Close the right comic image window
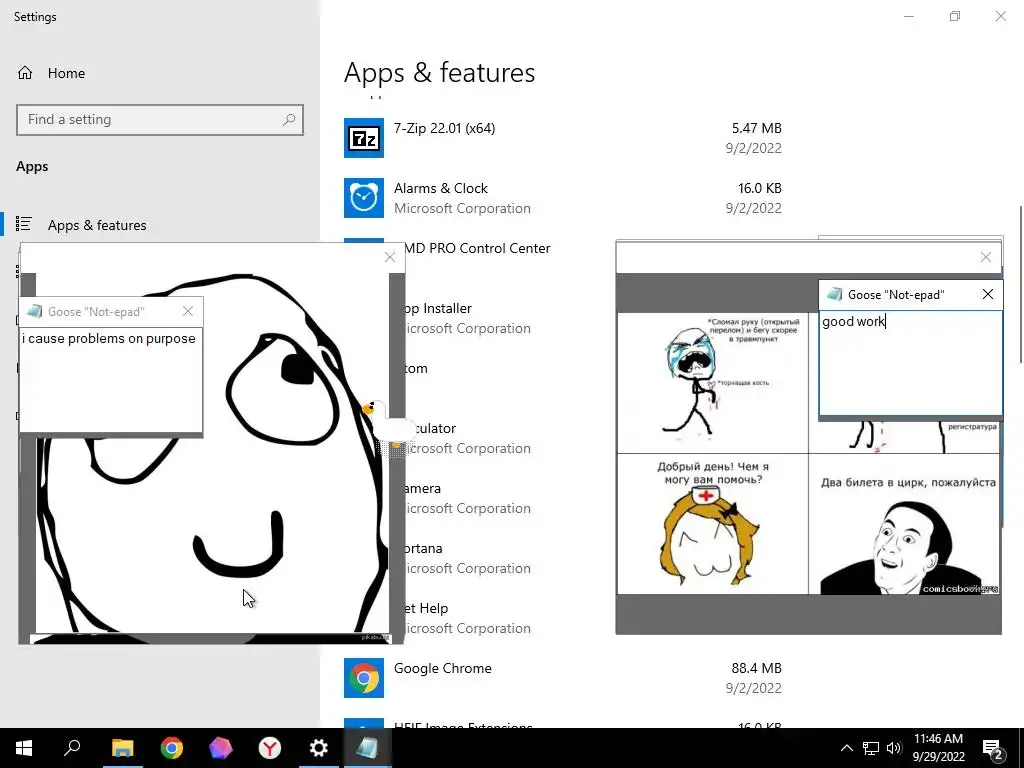Image resolution: width=1024 pixels, height=768 pixels. [986, 257]
